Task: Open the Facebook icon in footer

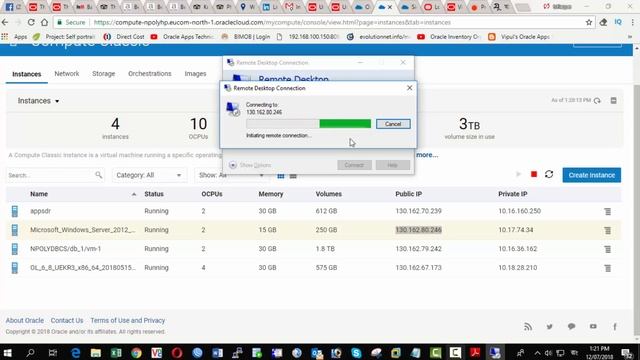Action: (x=615, y=327)
